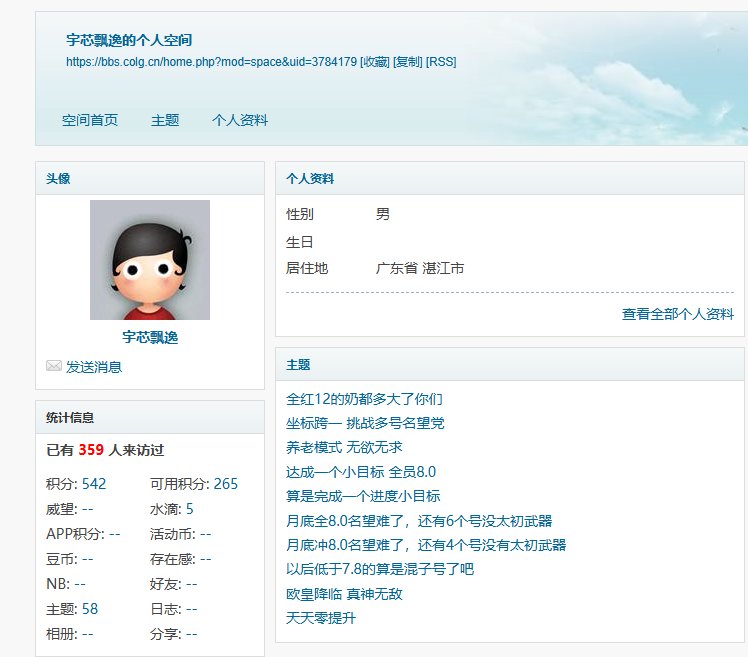Click the 活动币 stat entry

pos(180,534)
